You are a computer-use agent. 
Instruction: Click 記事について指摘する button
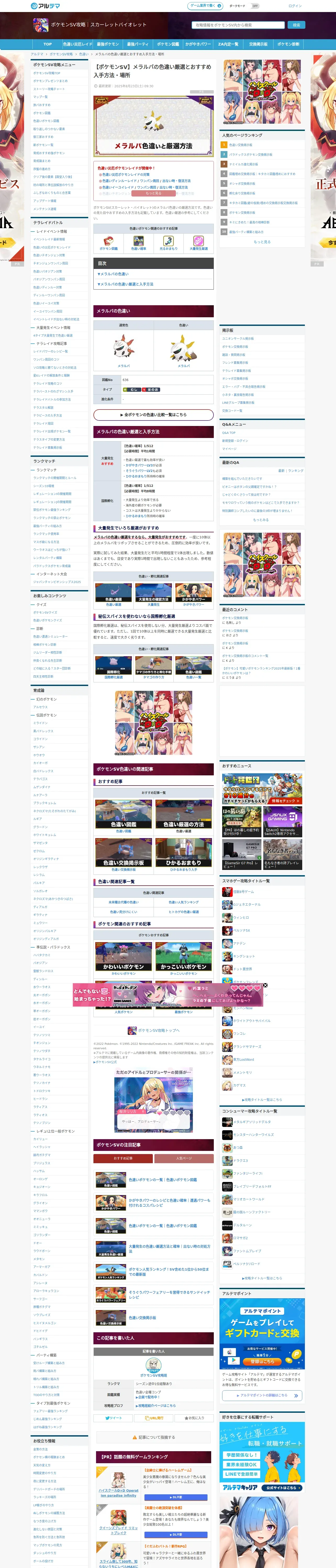(x=154, y=1437)
